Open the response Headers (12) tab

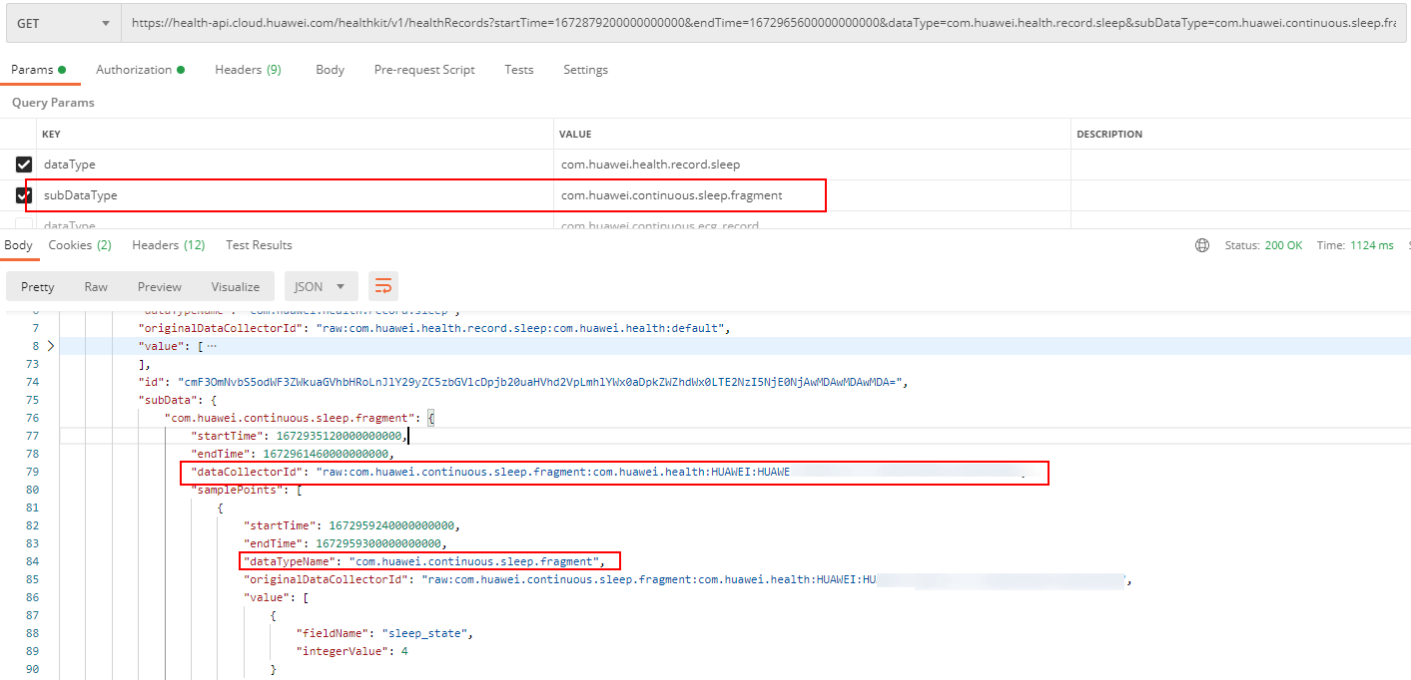168,245
